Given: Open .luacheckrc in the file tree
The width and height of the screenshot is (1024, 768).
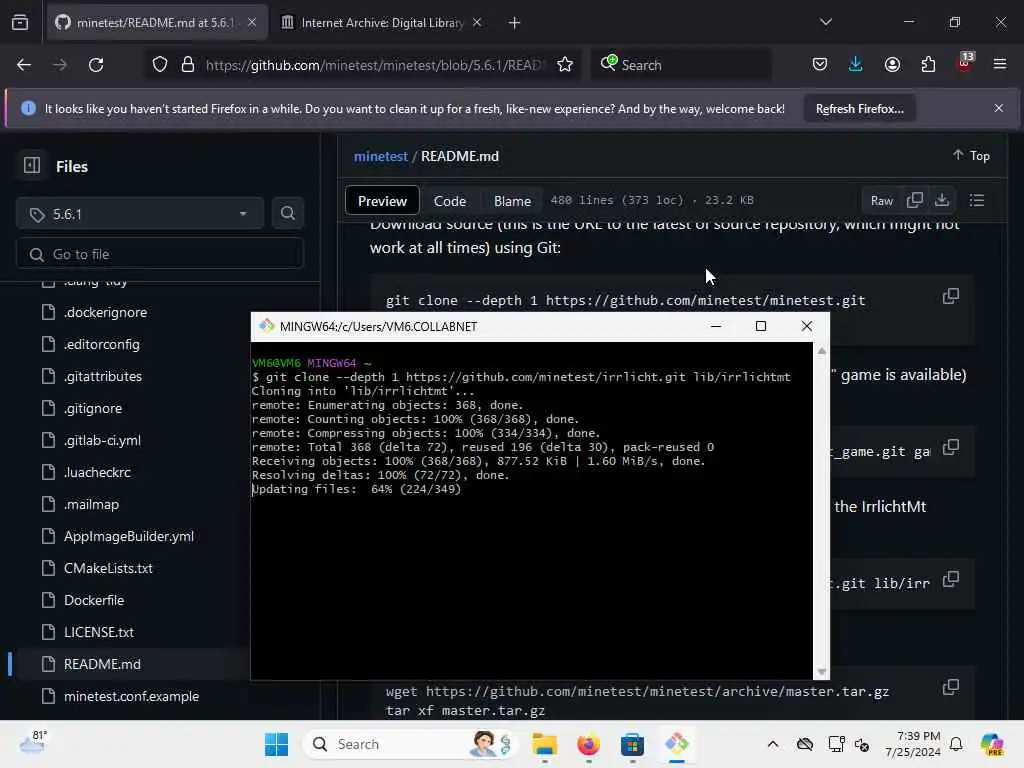Looking at the screenshot, I should tap(97, 472).
